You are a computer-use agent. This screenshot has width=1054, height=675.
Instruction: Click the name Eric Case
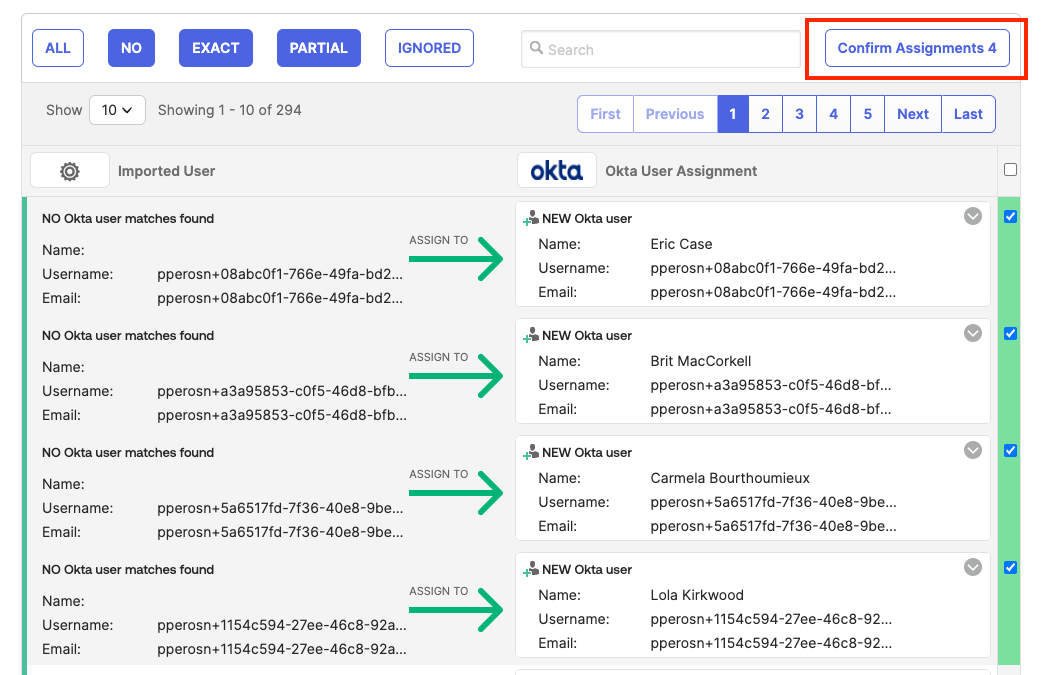pyautogui.click(x=681, y=244)
